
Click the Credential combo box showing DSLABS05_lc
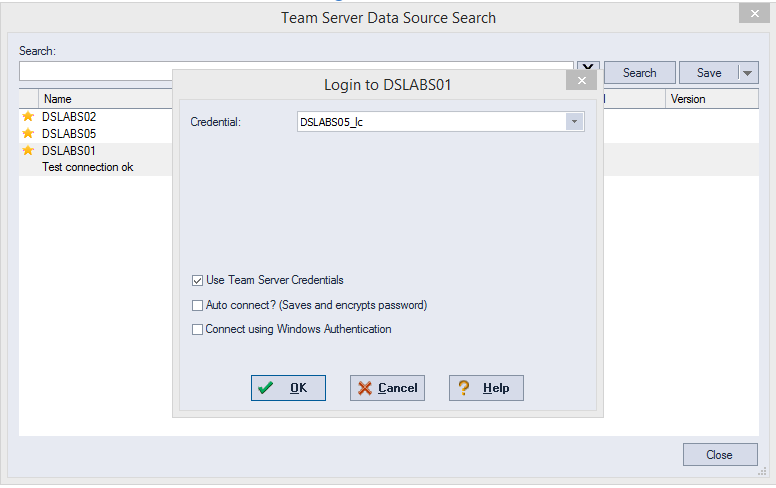click(x=440, y=122)
